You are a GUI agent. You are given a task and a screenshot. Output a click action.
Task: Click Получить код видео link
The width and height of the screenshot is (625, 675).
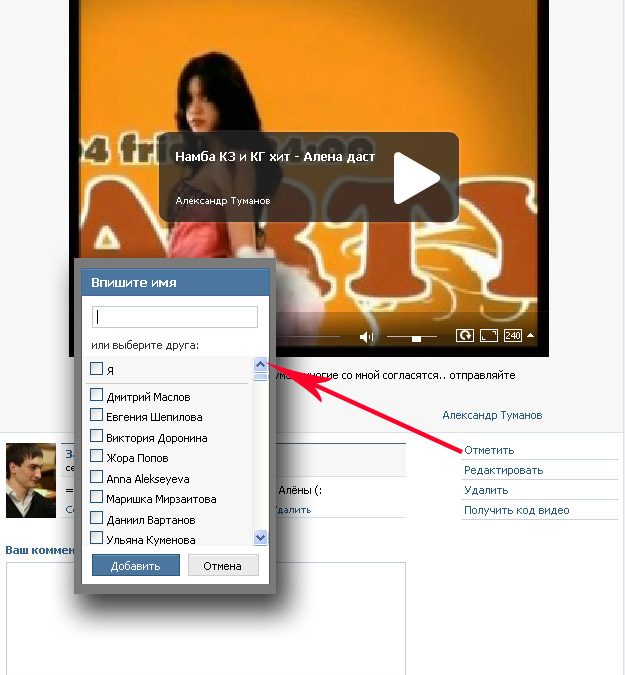point(516,510)
